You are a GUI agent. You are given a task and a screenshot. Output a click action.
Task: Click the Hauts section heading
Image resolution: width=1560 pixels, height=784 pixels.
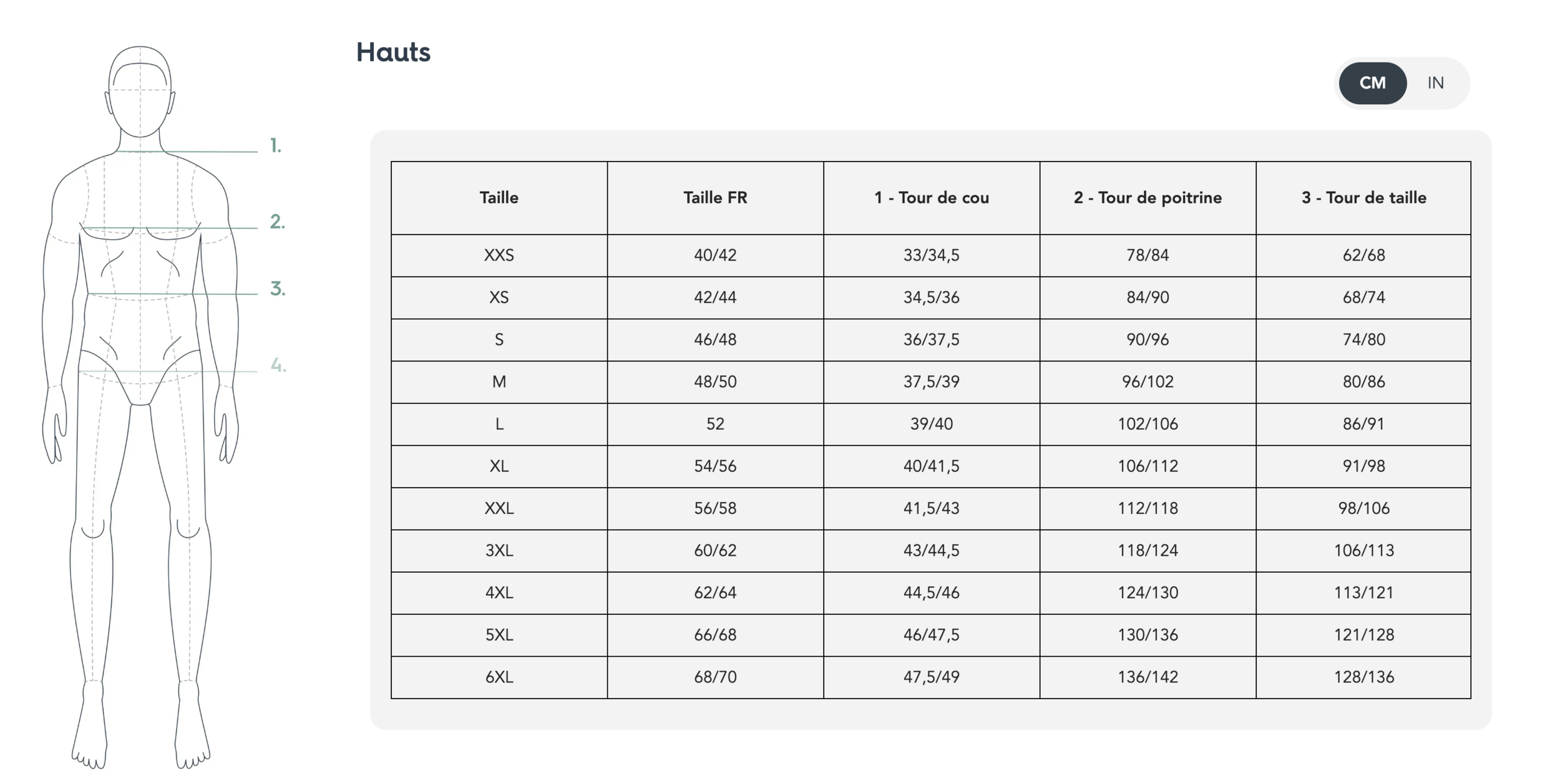click(393, 52)
